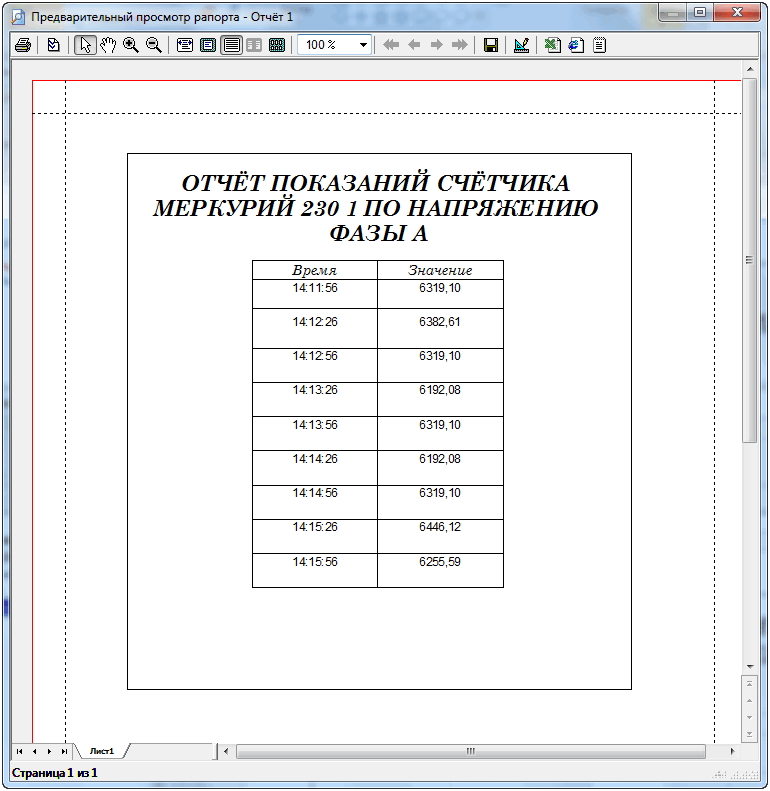Viewport: 770px width, 791px height.
Task: Maximize the report preview window
Action: [700, 13]
